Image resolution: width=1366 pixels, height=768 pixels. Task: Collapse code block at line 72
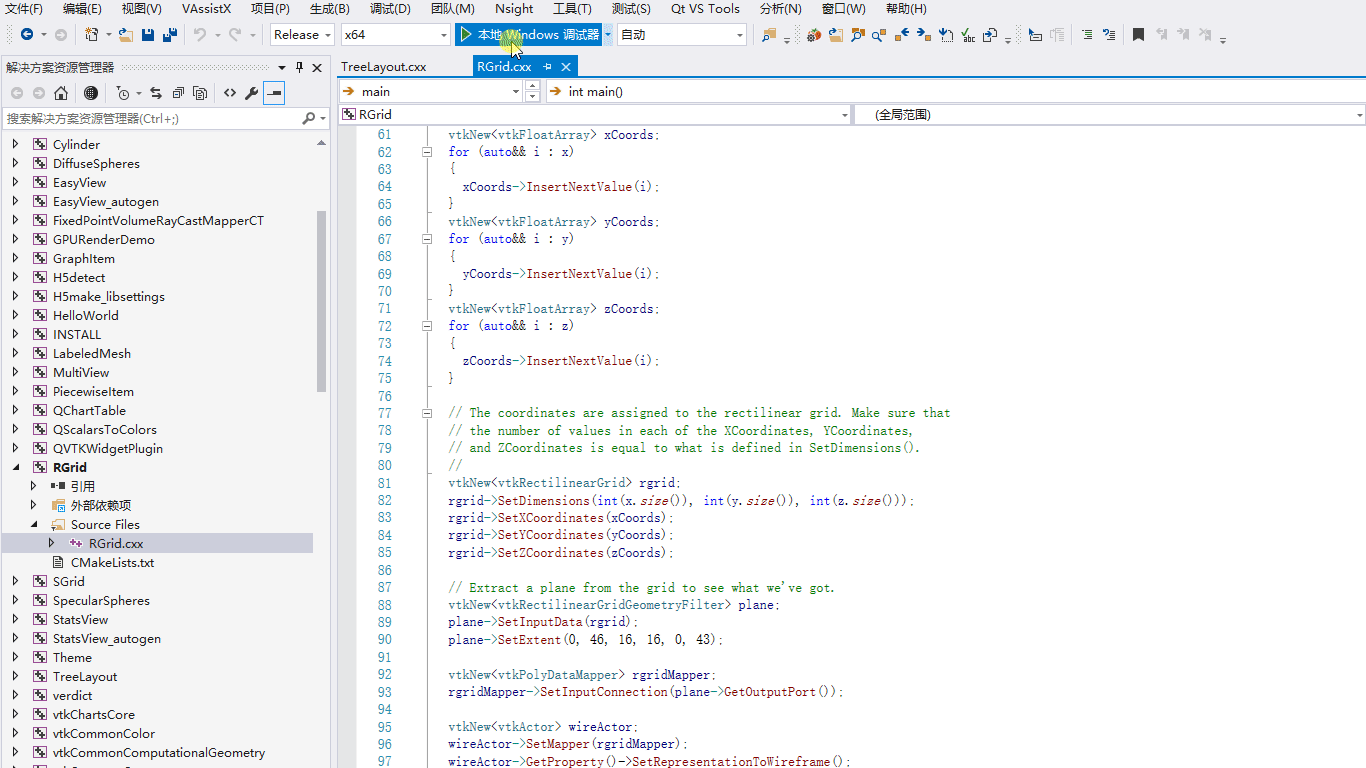[427, 326]
